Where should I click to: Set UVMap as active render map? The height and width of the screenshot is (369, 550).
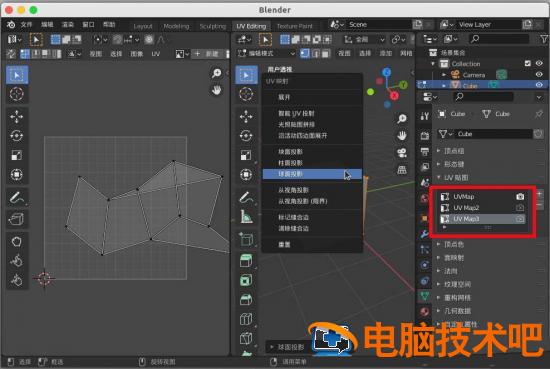click(520, 197)
